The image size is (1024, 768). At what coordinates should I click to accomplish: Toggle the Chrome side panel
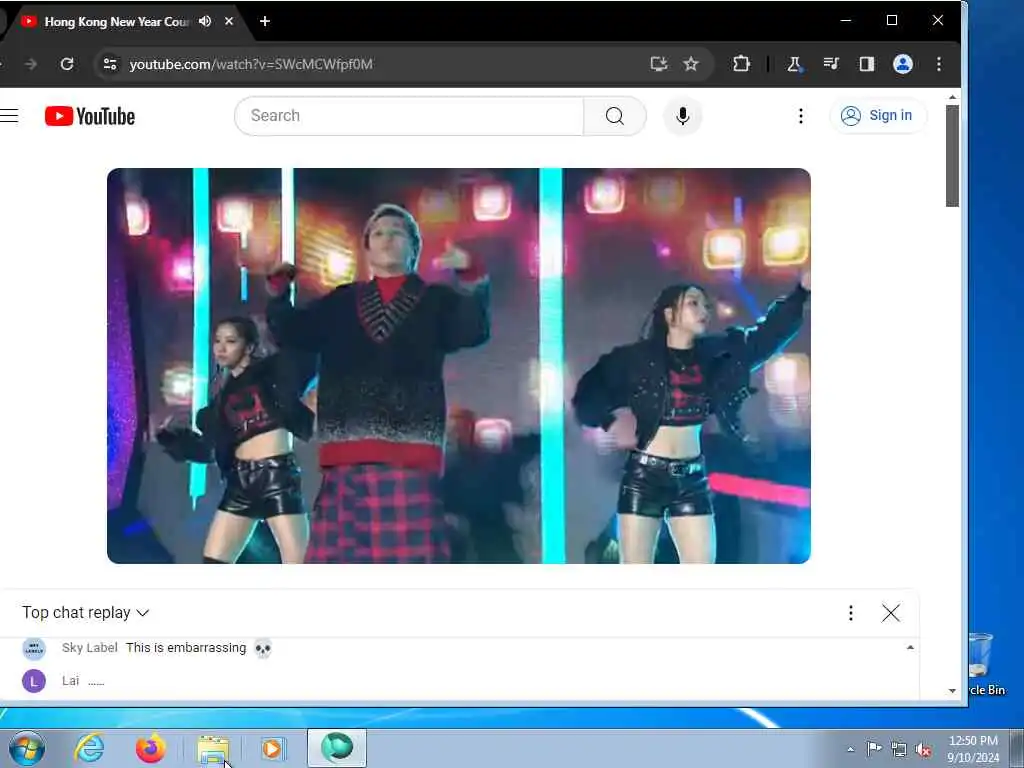click(x=867, y=64)
